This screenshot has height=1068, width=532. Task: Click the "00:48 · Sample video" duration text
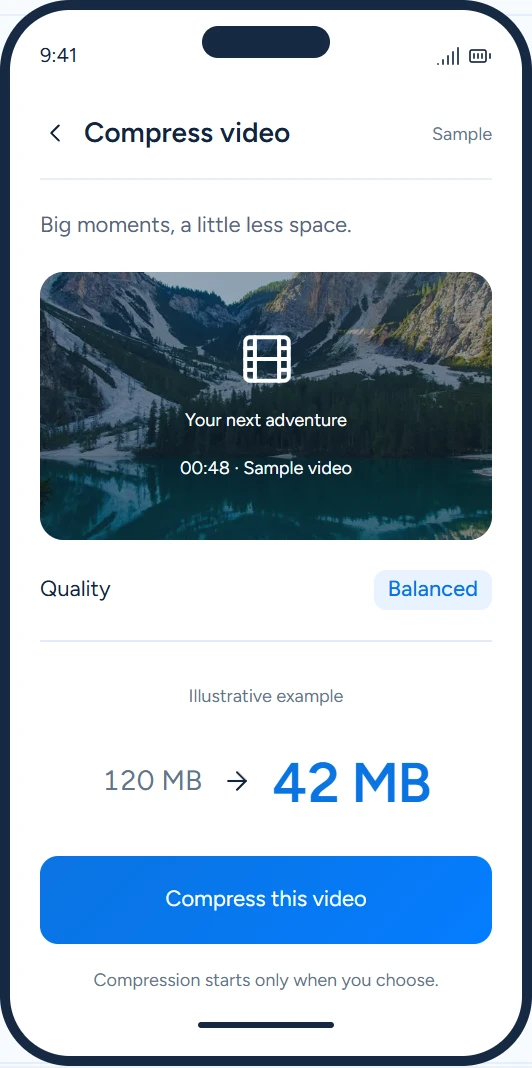pos(266,468)
